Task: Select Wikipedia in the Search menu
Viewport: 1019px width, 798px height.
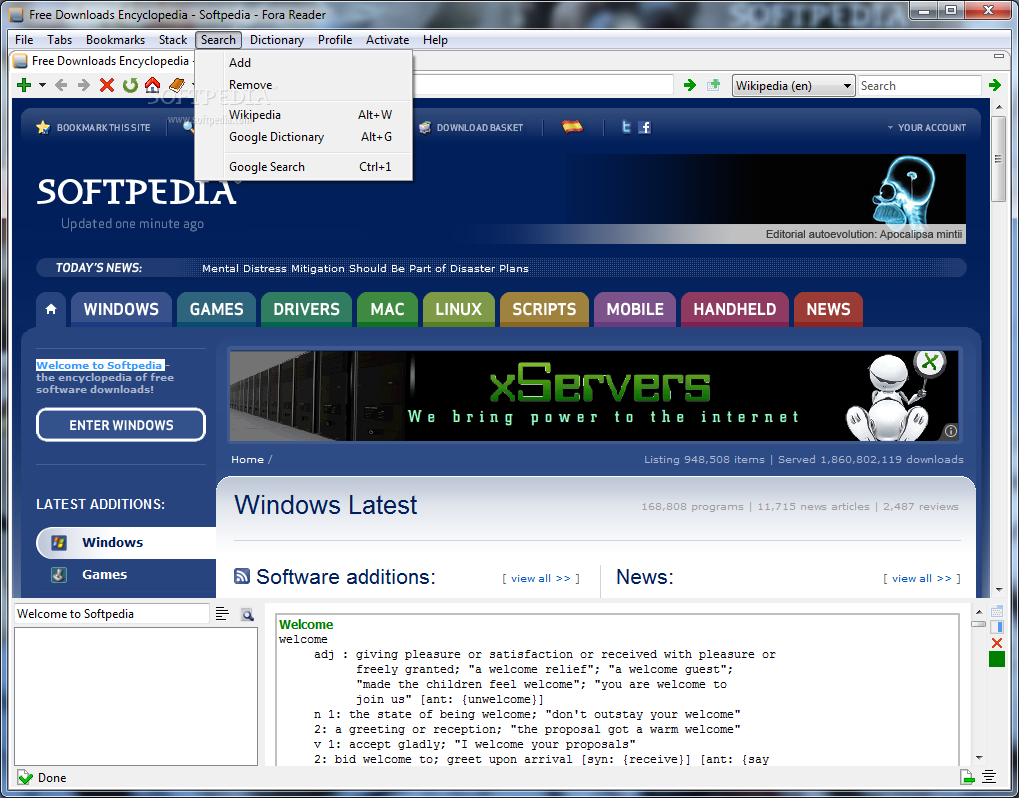Action: [303, 114]
